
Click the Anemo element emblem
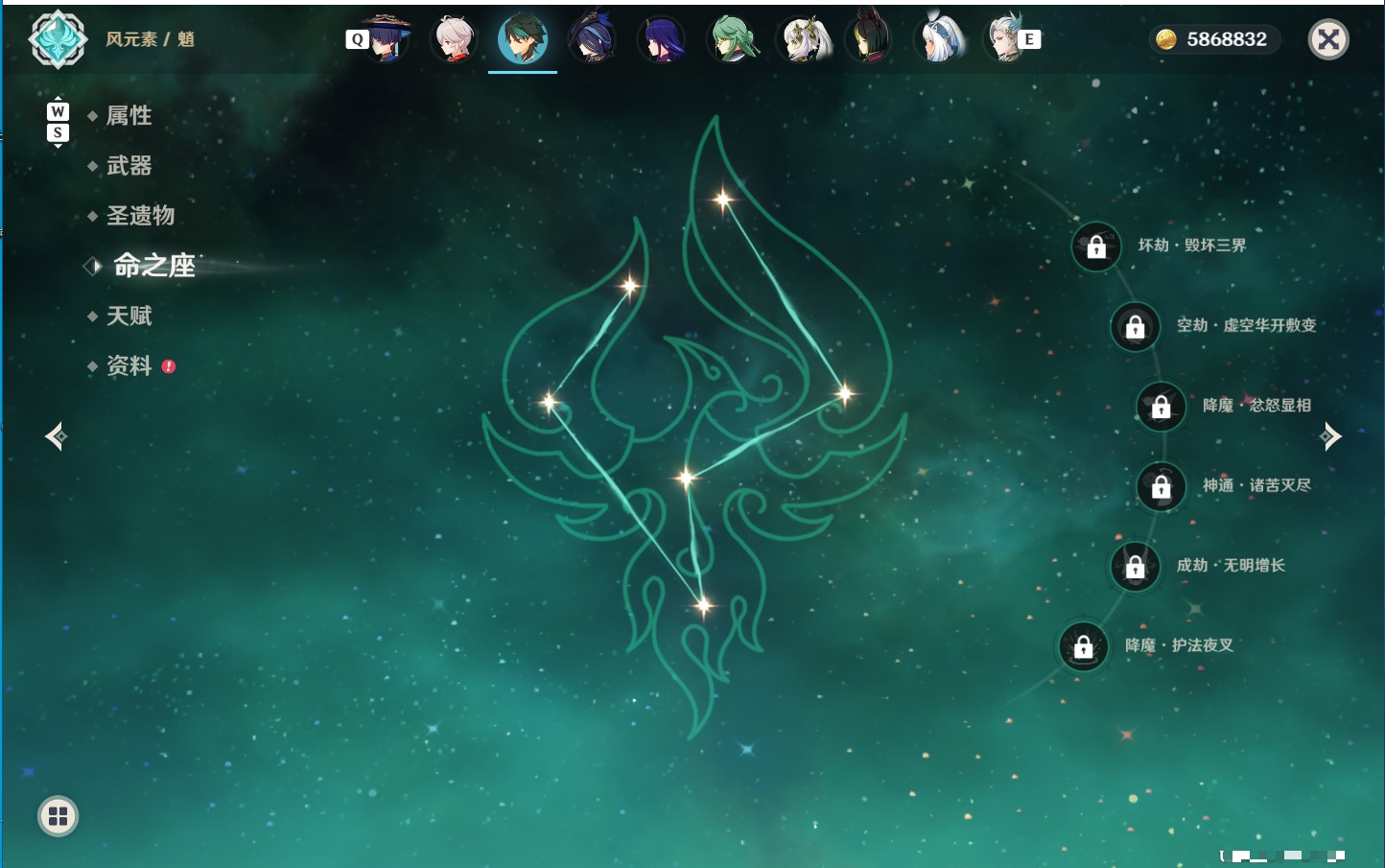59,39
